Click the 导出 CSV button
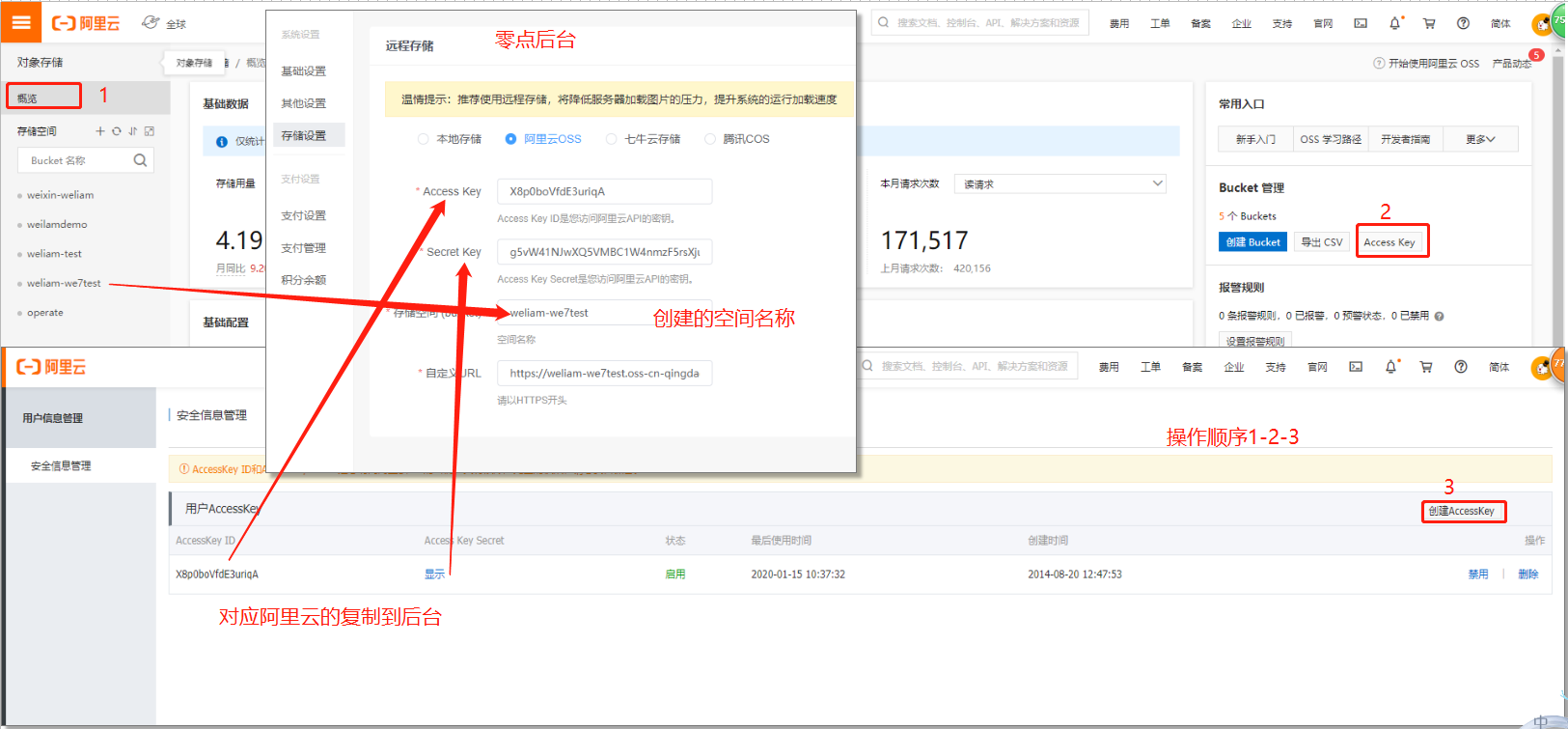1568x729 pixels. pos(1321,241)
